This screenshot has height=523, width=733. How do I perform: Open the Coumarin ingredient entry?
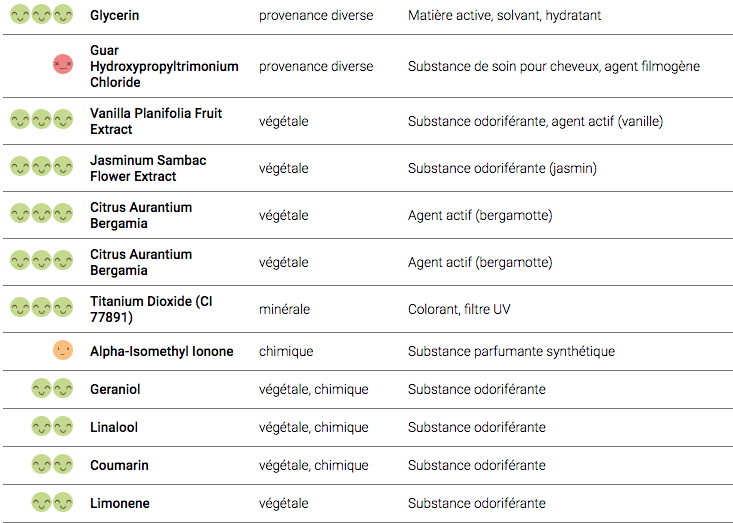pyautogui.click(x=120, y=465)
